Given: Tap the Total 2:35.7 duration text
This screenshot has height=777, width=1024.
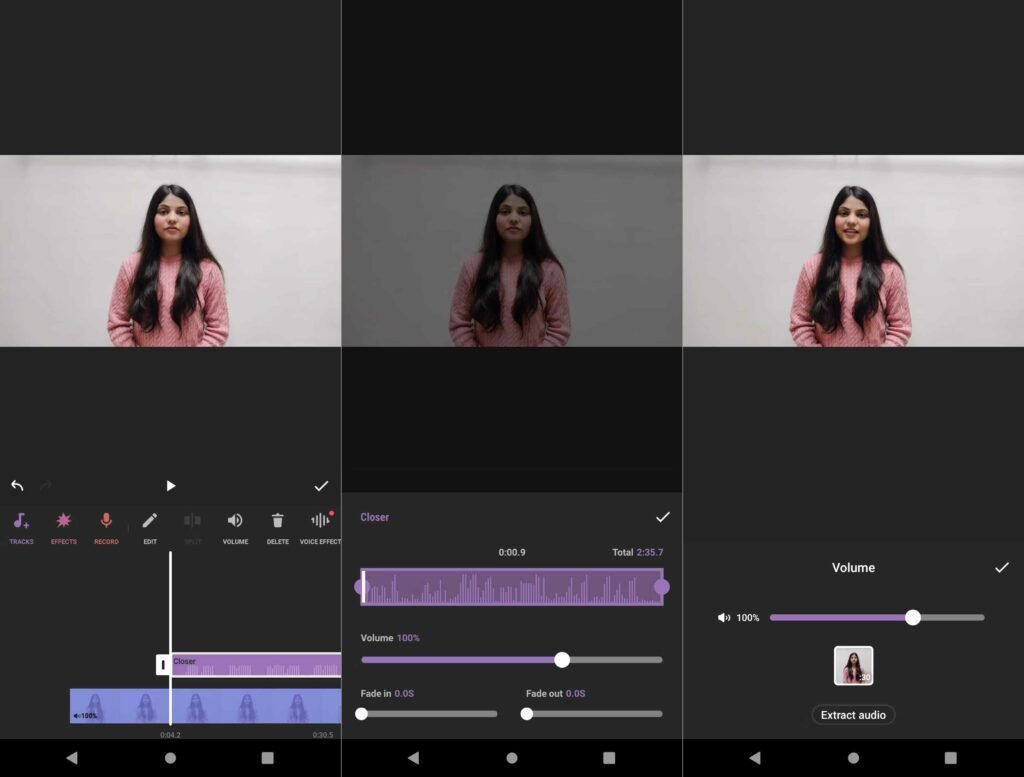Looking at the screenshot, I should click(637, 552).
